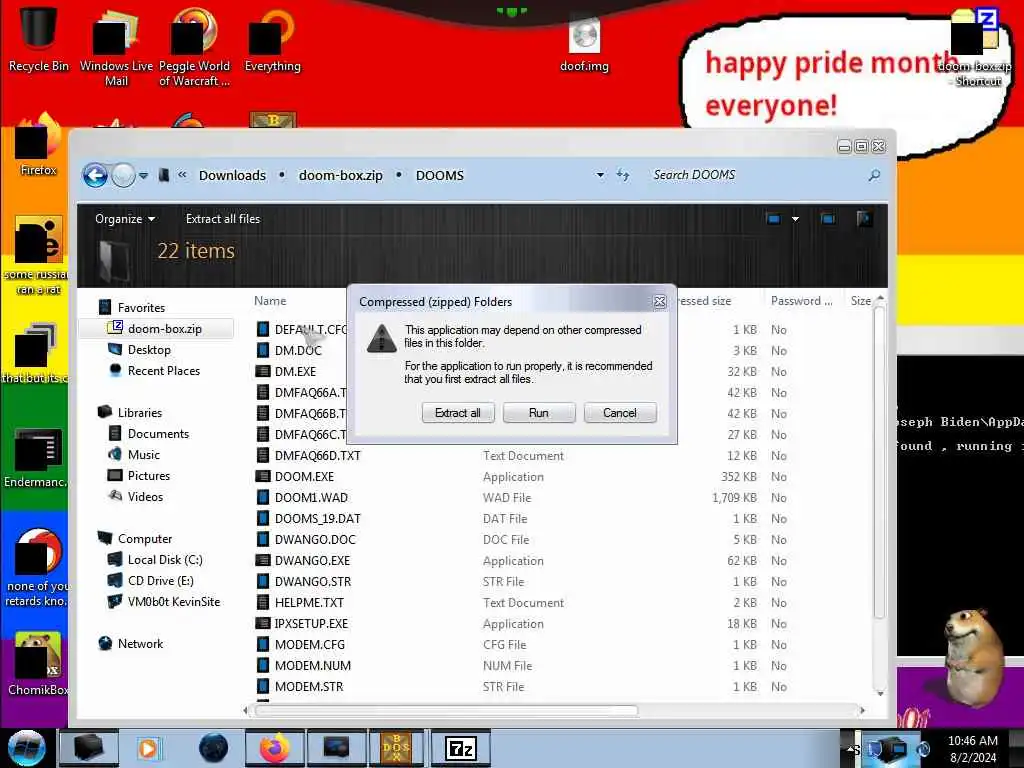Select the DWANGO.EXE file
Viewport: 1024px width, 768px height.
312,560
